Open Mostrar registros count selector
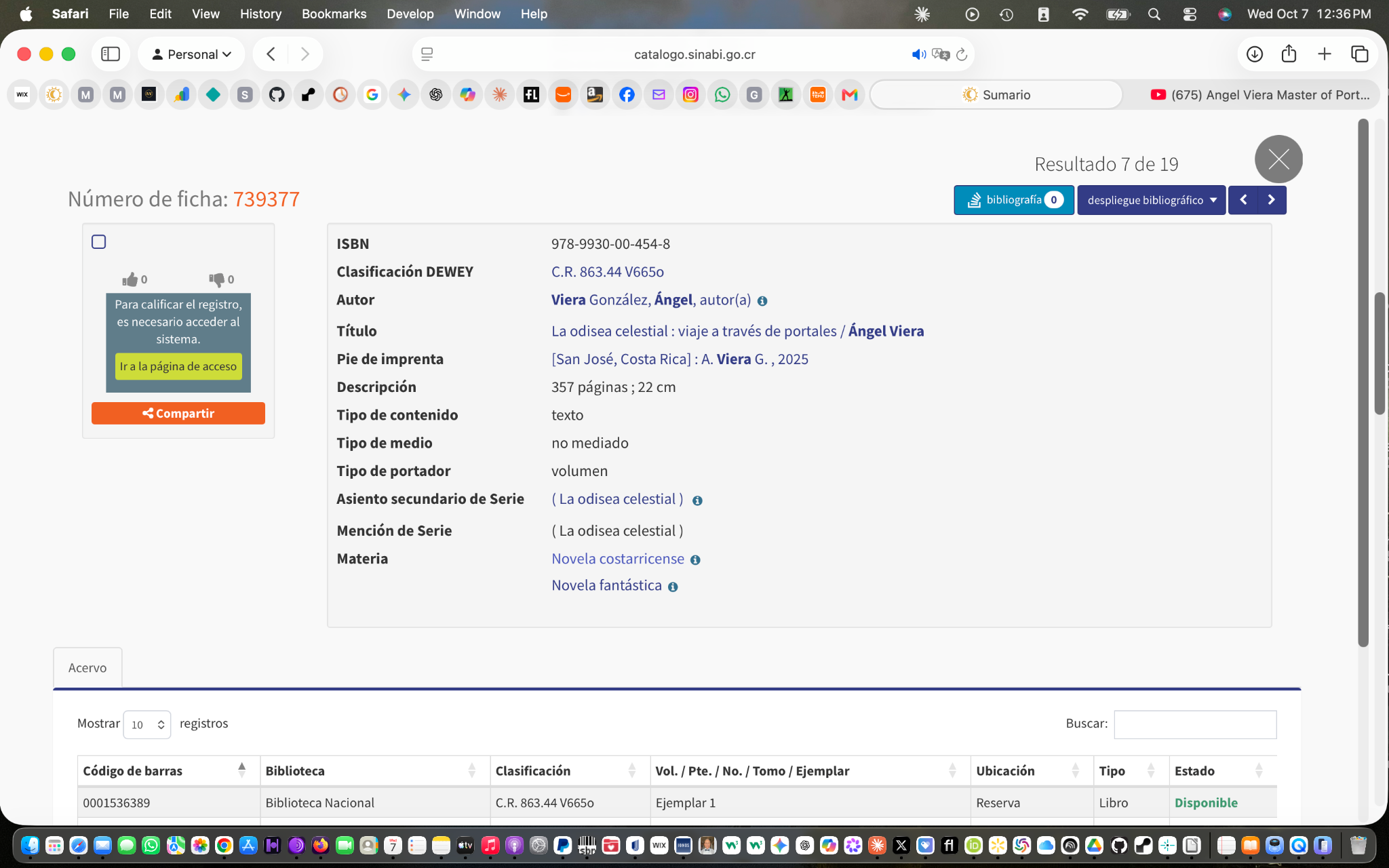 (x=147, y=724)
